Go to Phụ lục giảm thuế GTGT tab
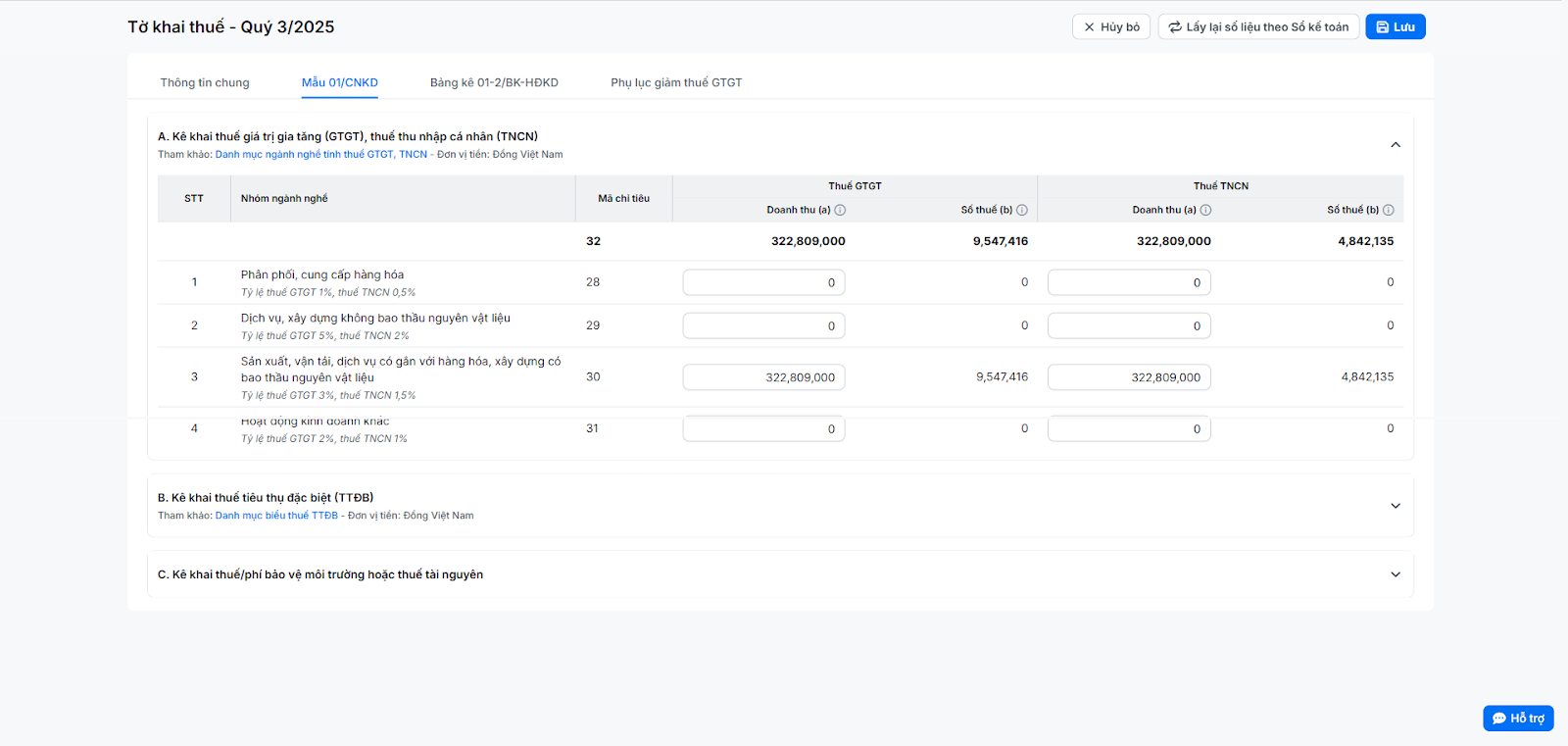The height and width of the screenshot is (746, 1568). [676, 83]
